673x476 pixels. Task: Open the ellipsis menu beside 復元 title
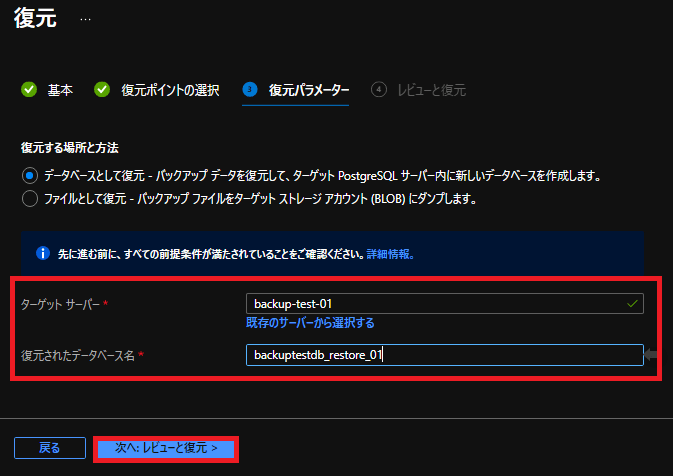(x=85, y=20)
